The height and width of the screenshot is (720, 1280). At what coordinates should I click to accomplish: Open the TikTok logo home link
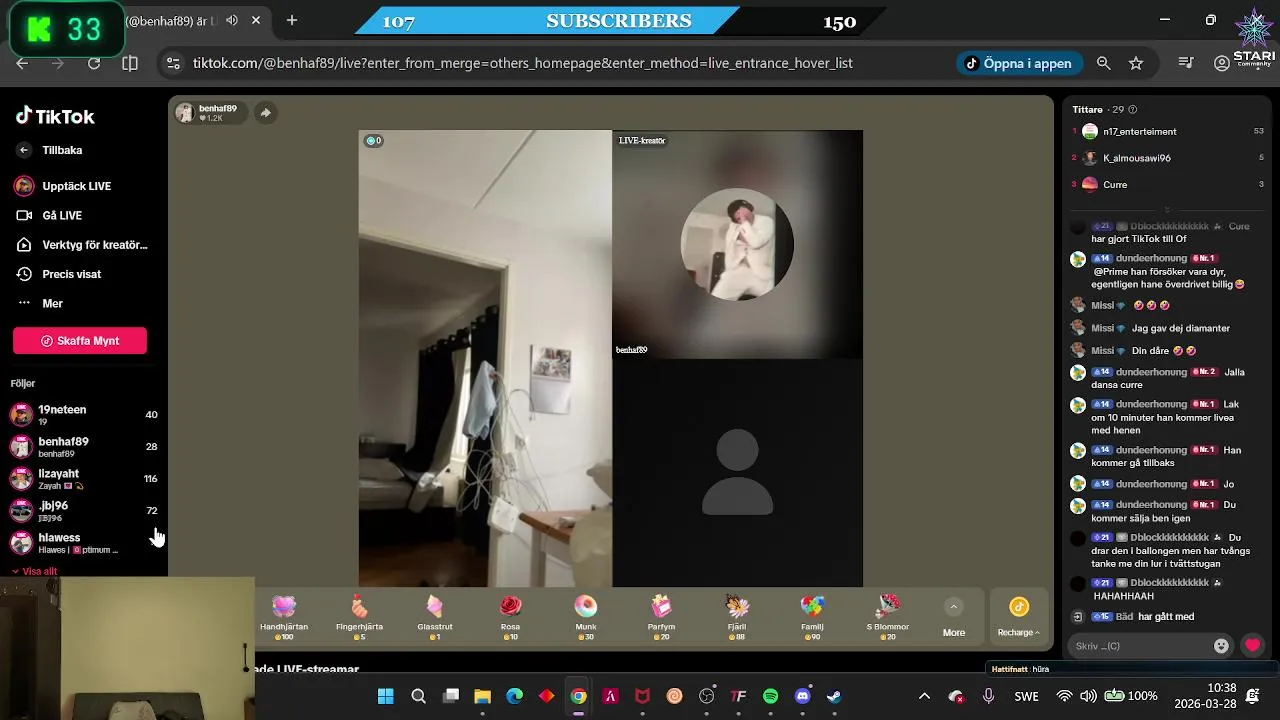(x=55, y=116)
